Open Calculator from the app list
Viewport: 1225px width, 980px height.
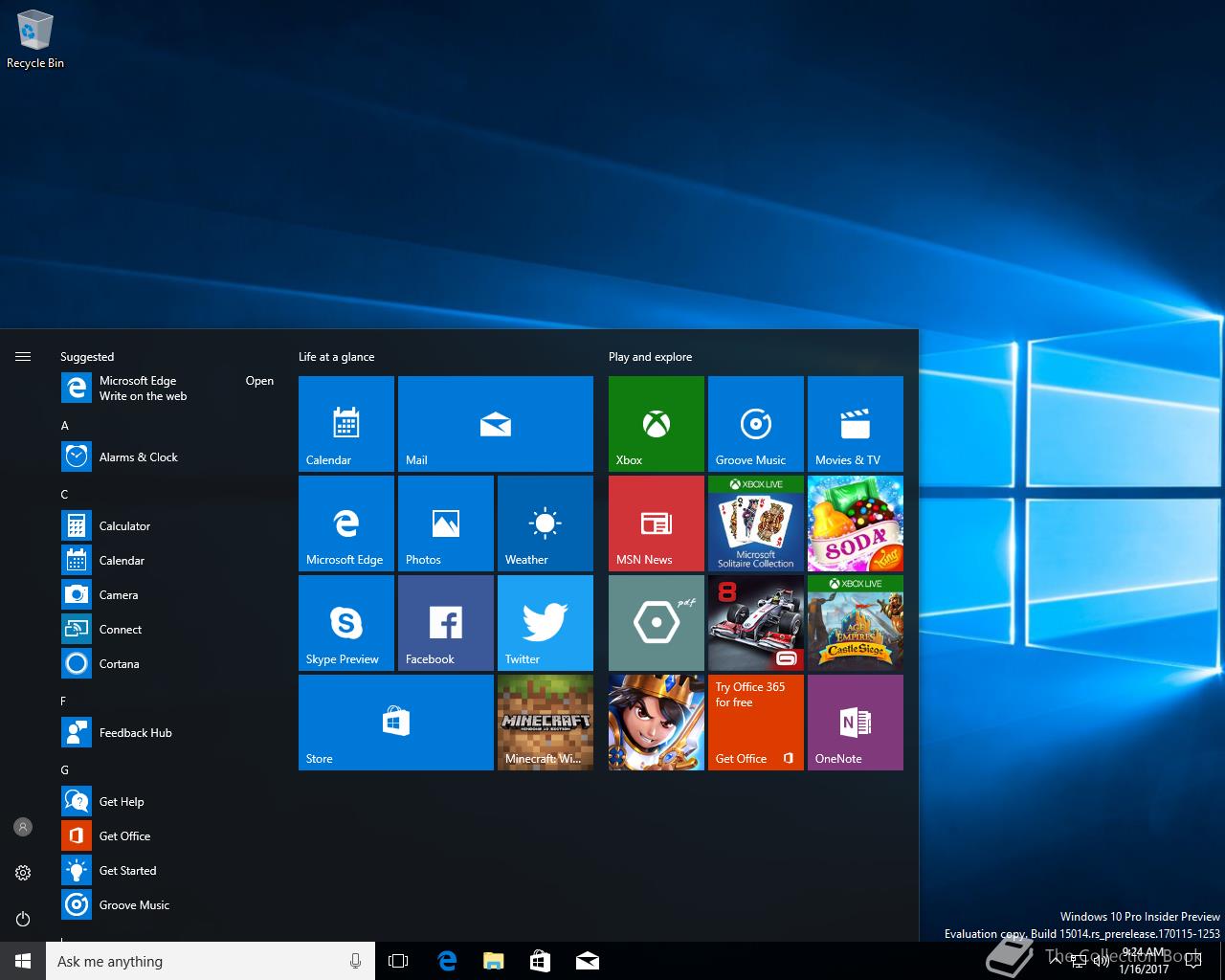pos(168,526)
